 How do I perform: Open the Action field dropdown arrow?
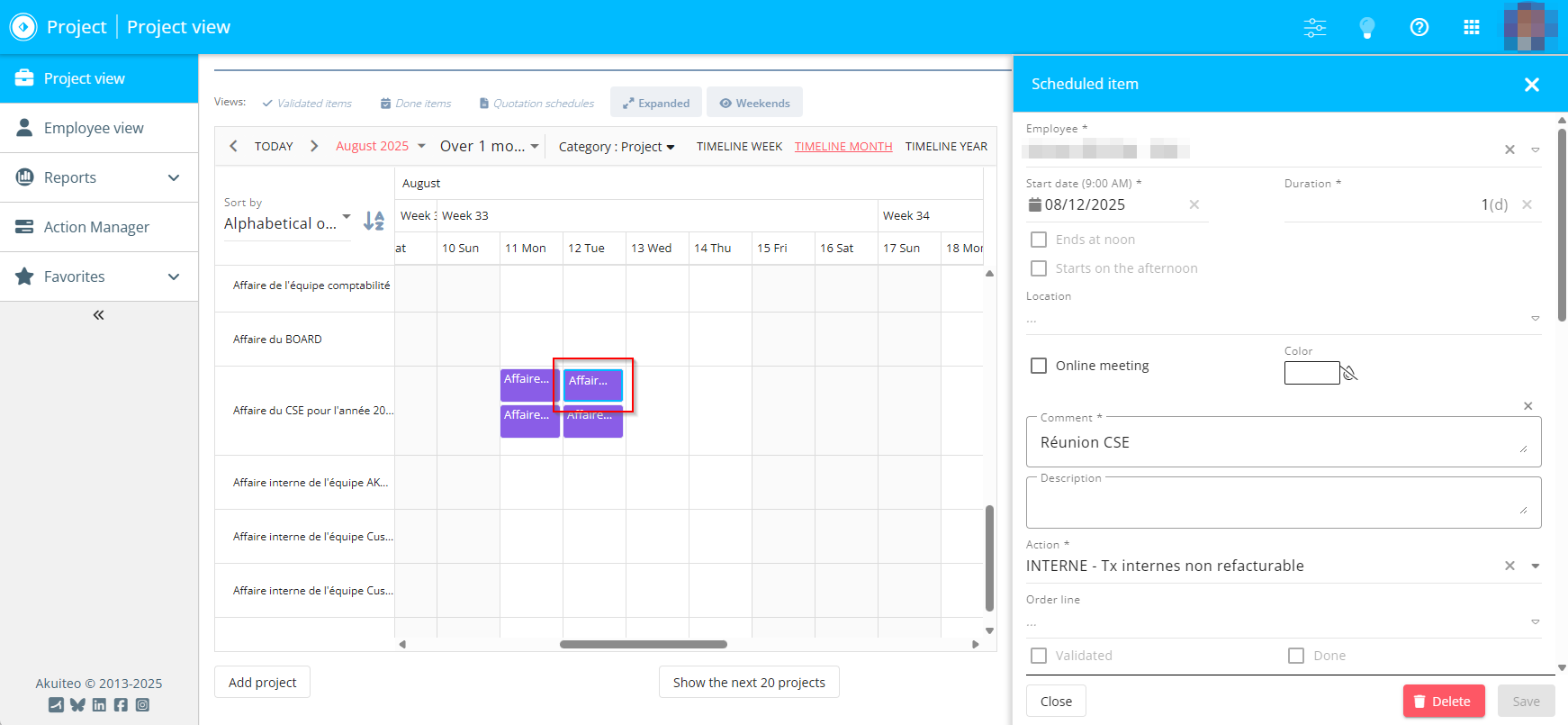pyautogui.click(x=1535, y=566)
